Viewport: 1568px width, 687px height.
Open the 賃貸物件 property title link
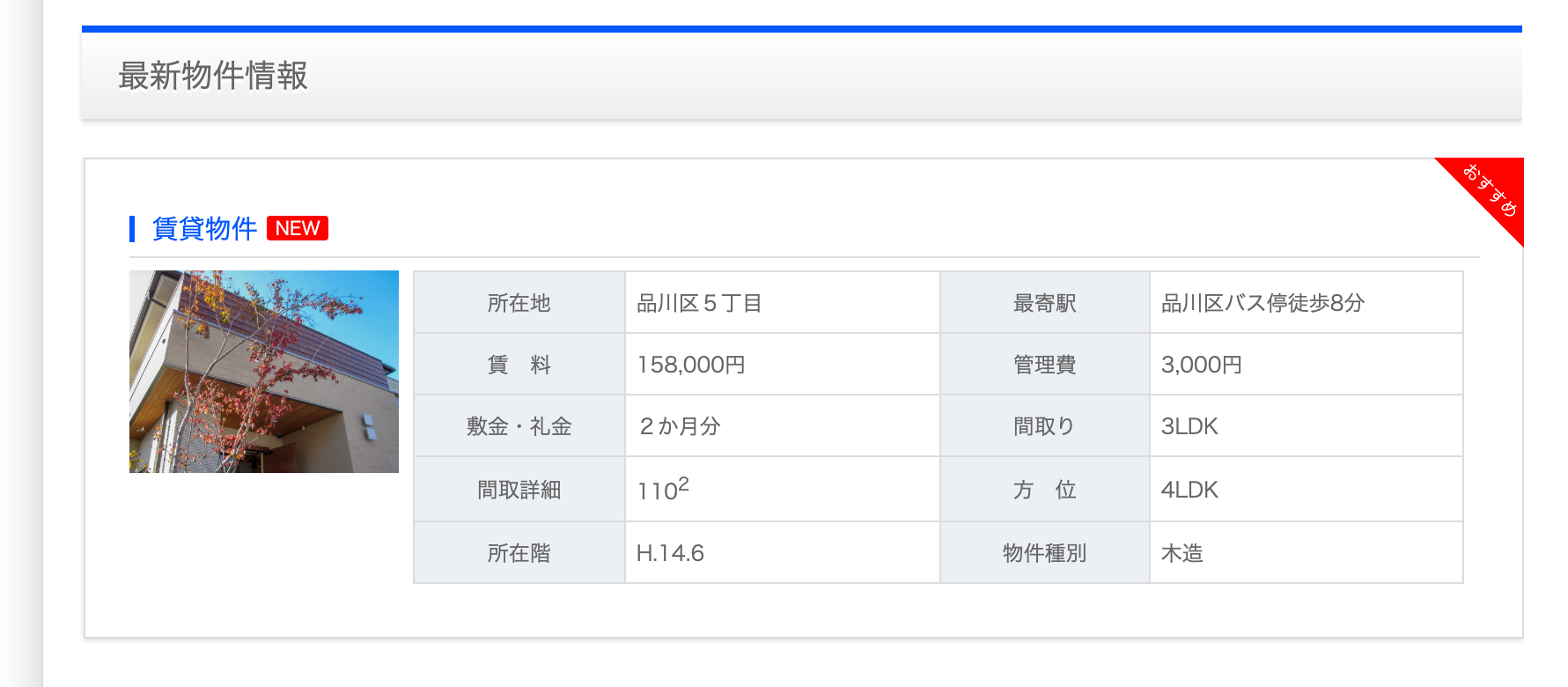[204, 228]
